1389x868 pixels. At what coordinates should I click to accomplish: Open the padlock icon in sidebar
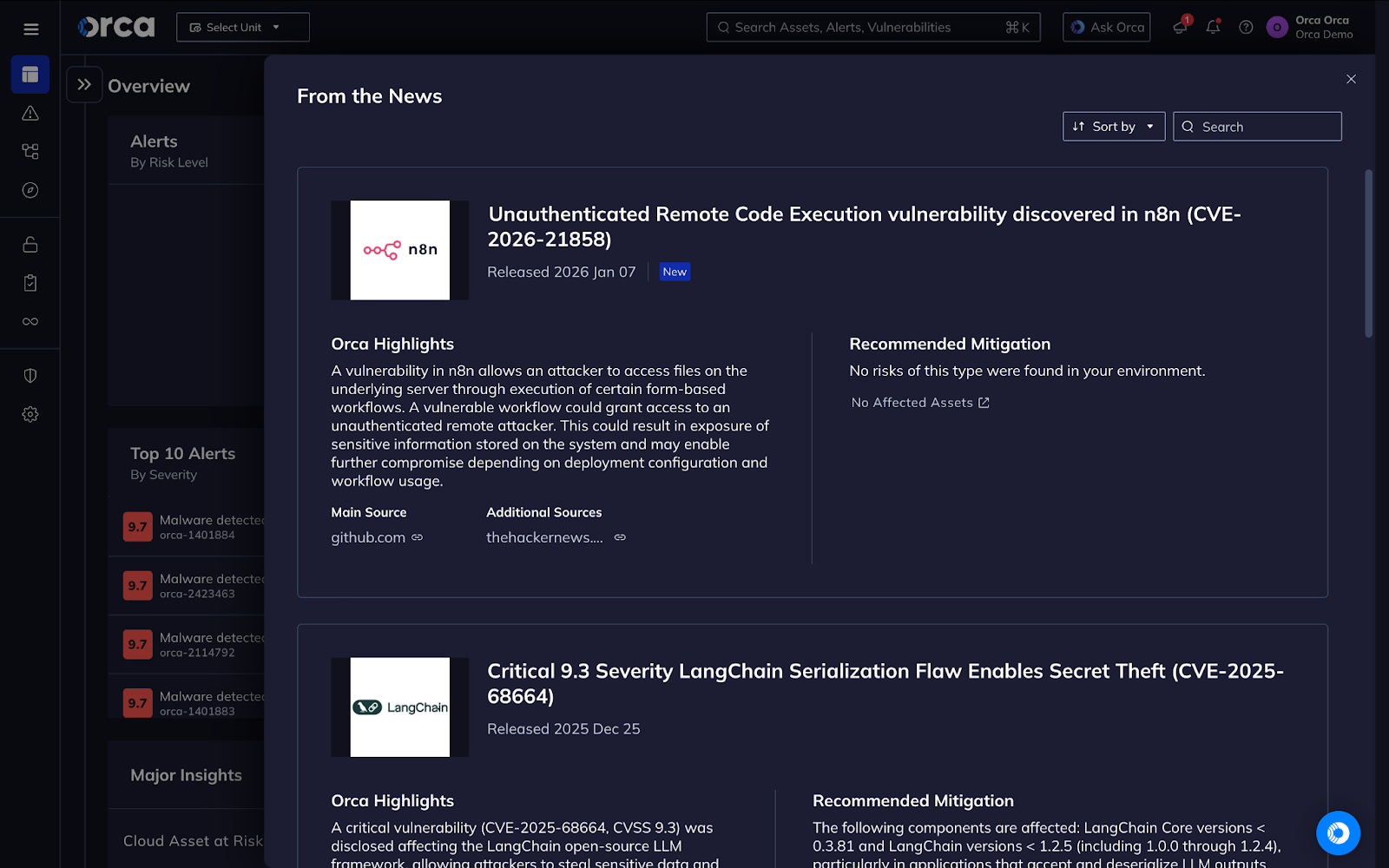(x=30, y=245)
